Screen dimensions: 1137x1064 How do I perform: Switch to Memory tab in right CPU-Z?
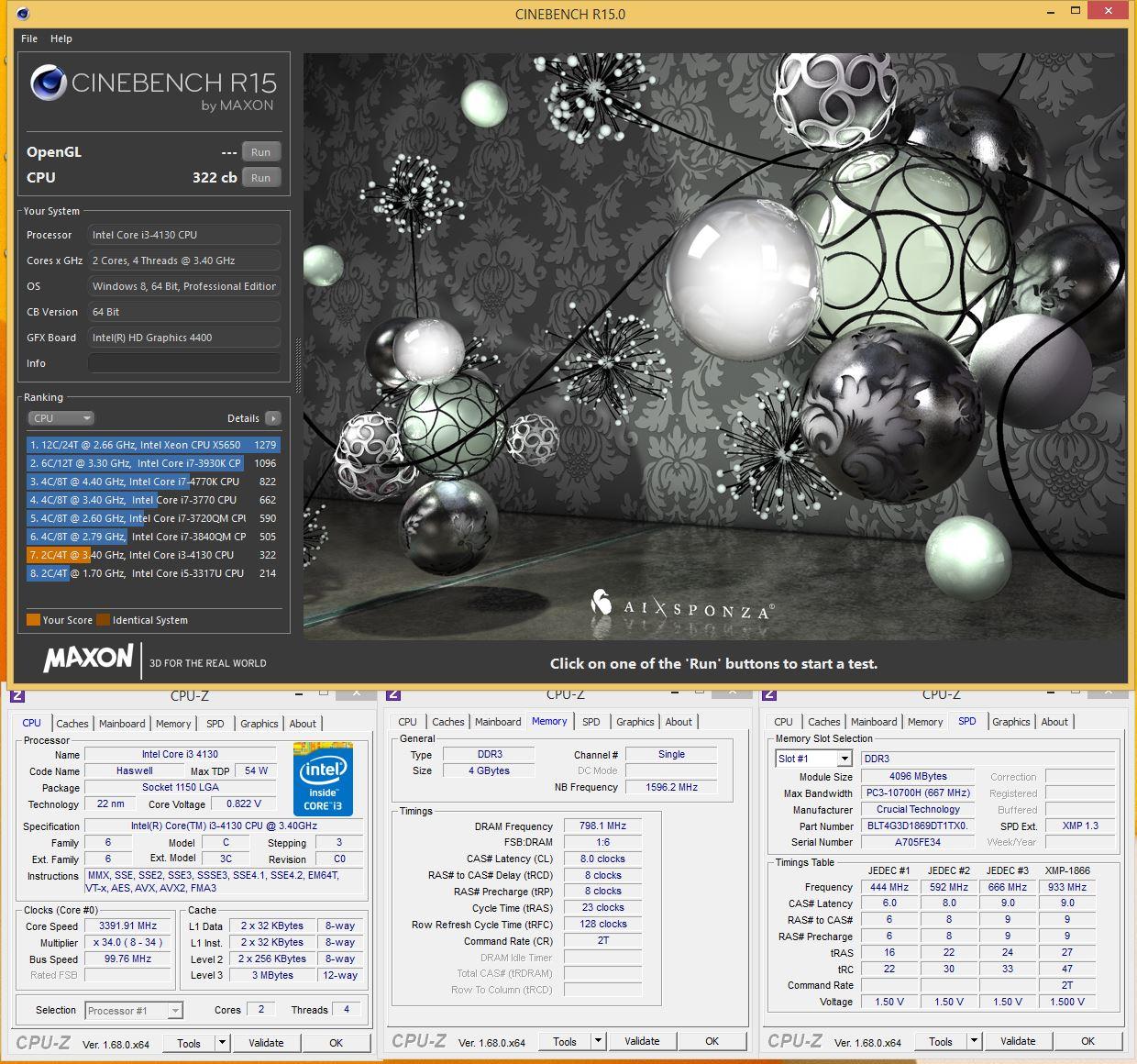point(925,722)
